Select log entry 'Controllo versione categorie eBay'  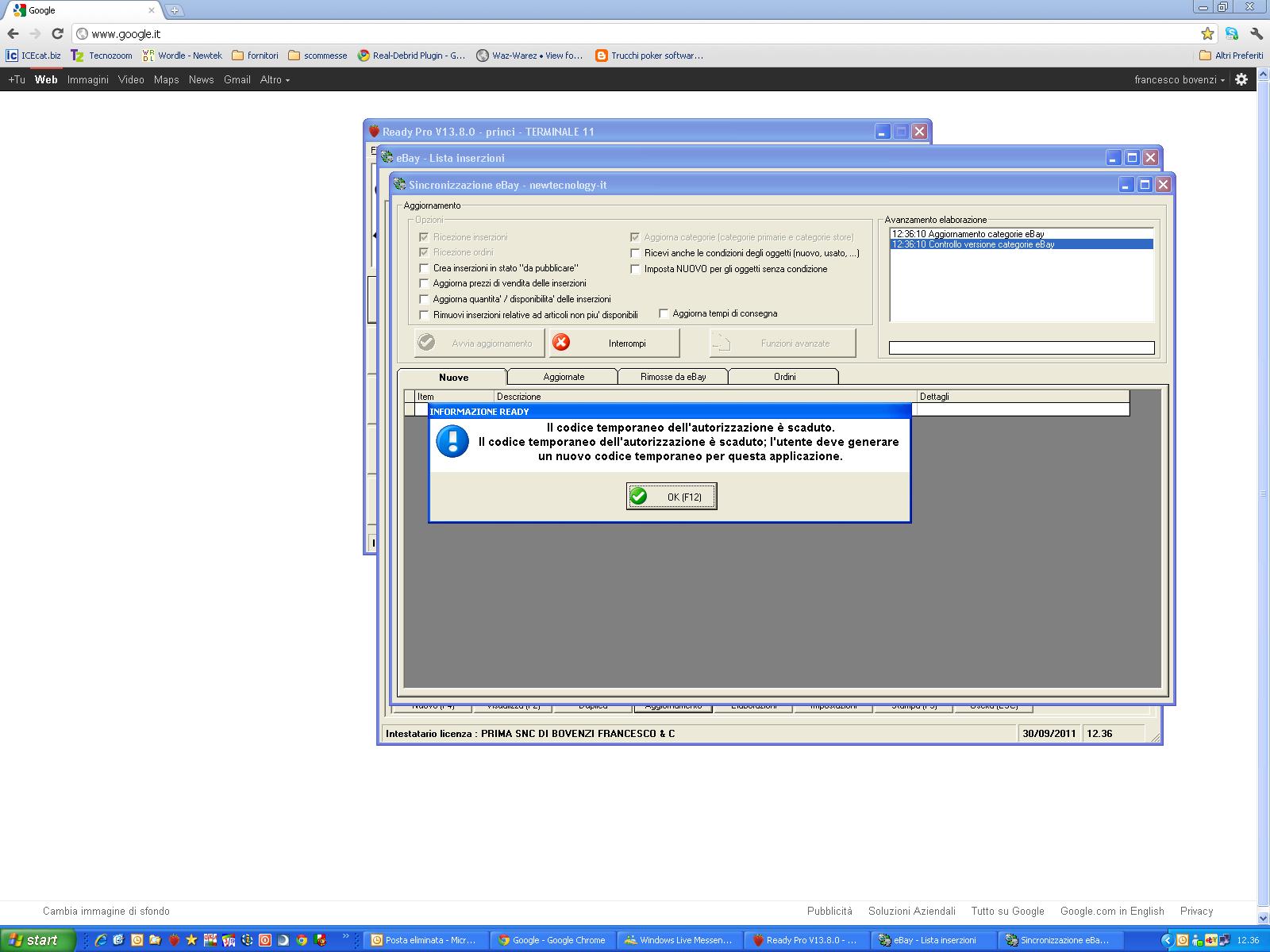coord(1022,244)
